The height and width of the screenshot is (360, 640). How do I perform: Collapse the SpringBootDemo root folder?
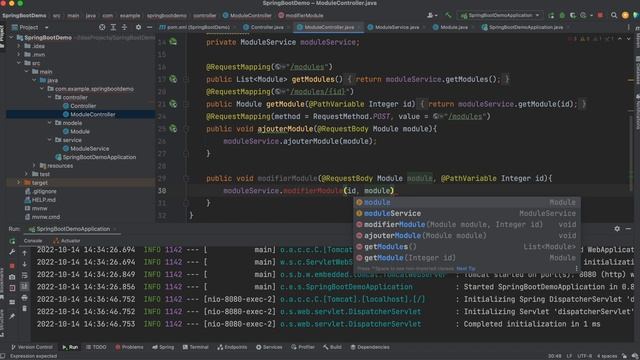pyautogui.click(x=11, y=38)
